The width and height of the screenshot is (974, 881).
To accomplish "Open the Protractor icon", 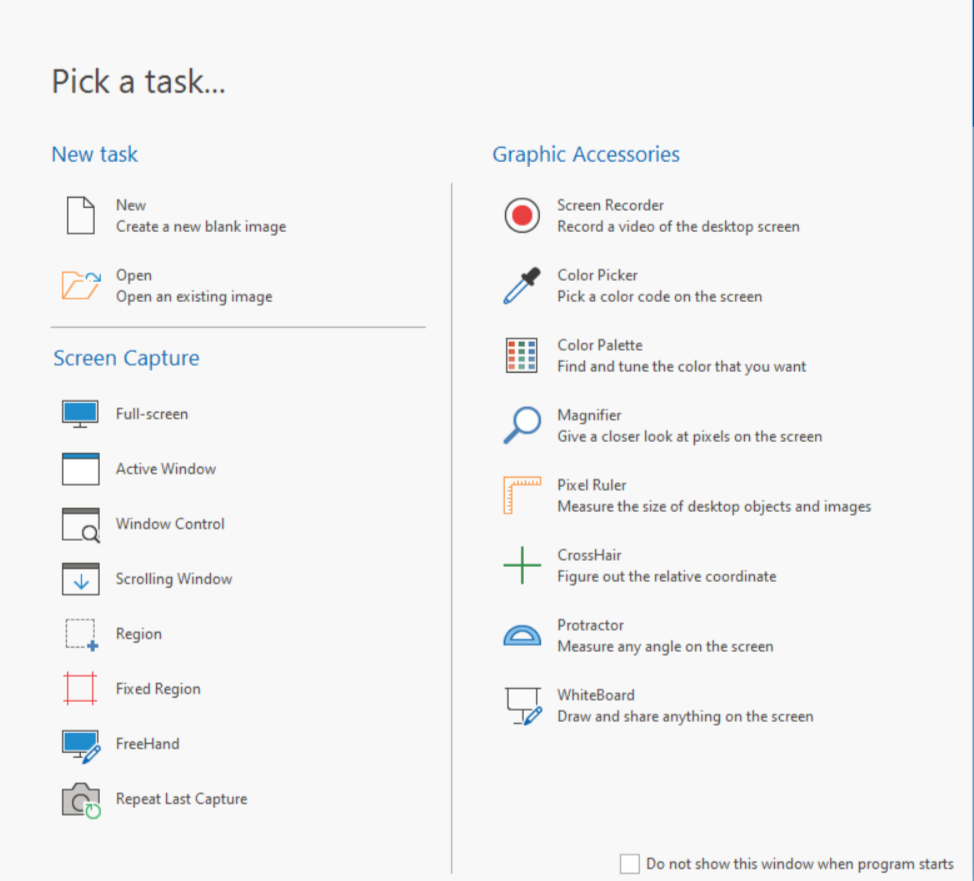I will (522, 636).
